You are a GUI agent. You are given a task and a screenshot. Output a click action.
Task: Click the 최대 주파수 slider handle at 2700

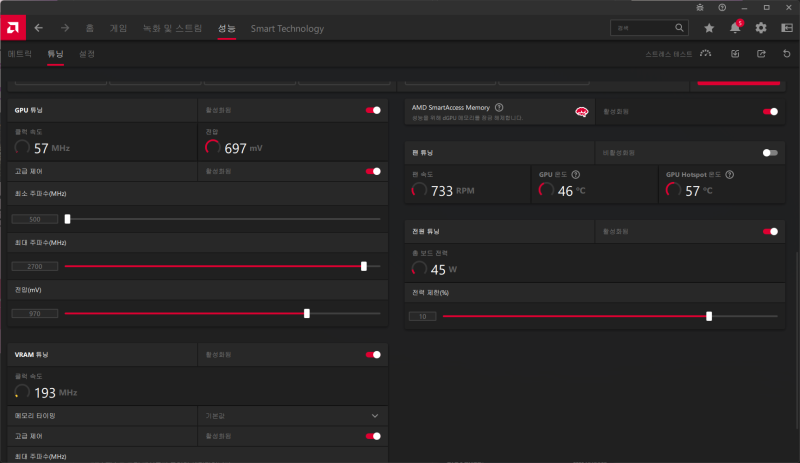coord(364,266)
